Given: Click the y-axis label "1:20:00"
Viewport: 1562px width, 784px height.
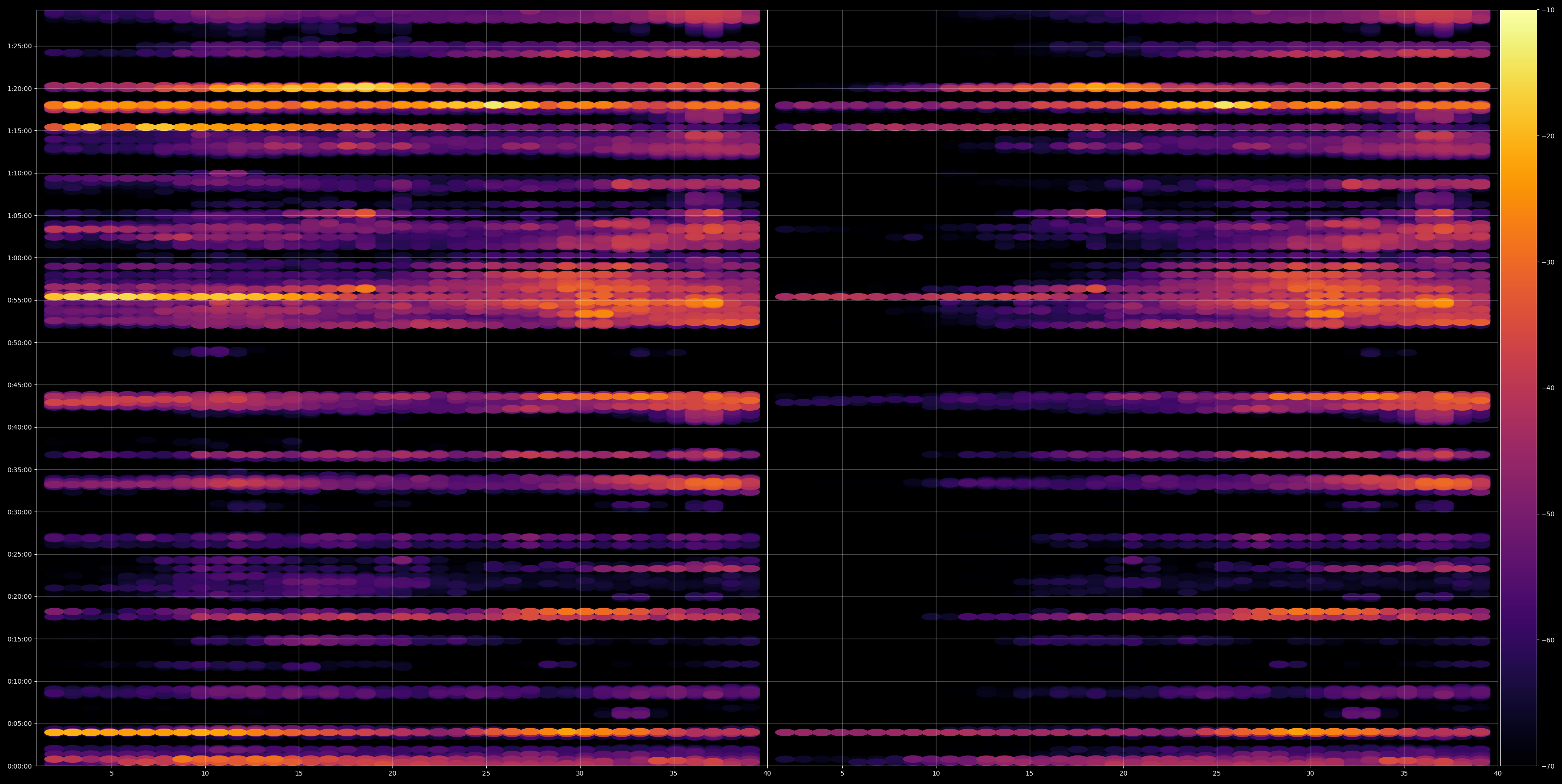Looking at the screenshot, I should point(19,89).
